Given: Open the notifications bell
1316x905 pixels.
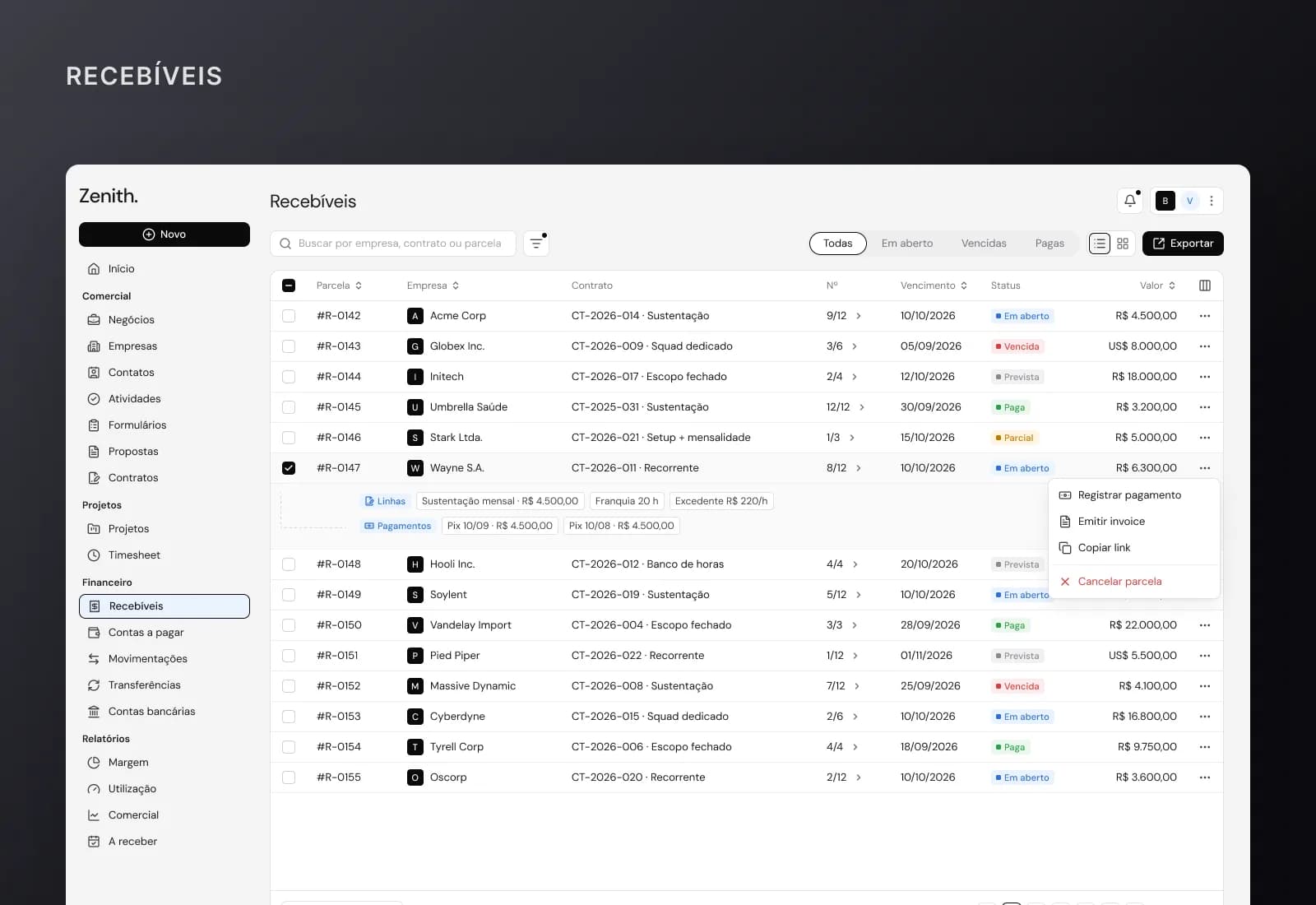Looking at the screenshot, I should (x=1130, y=201).
